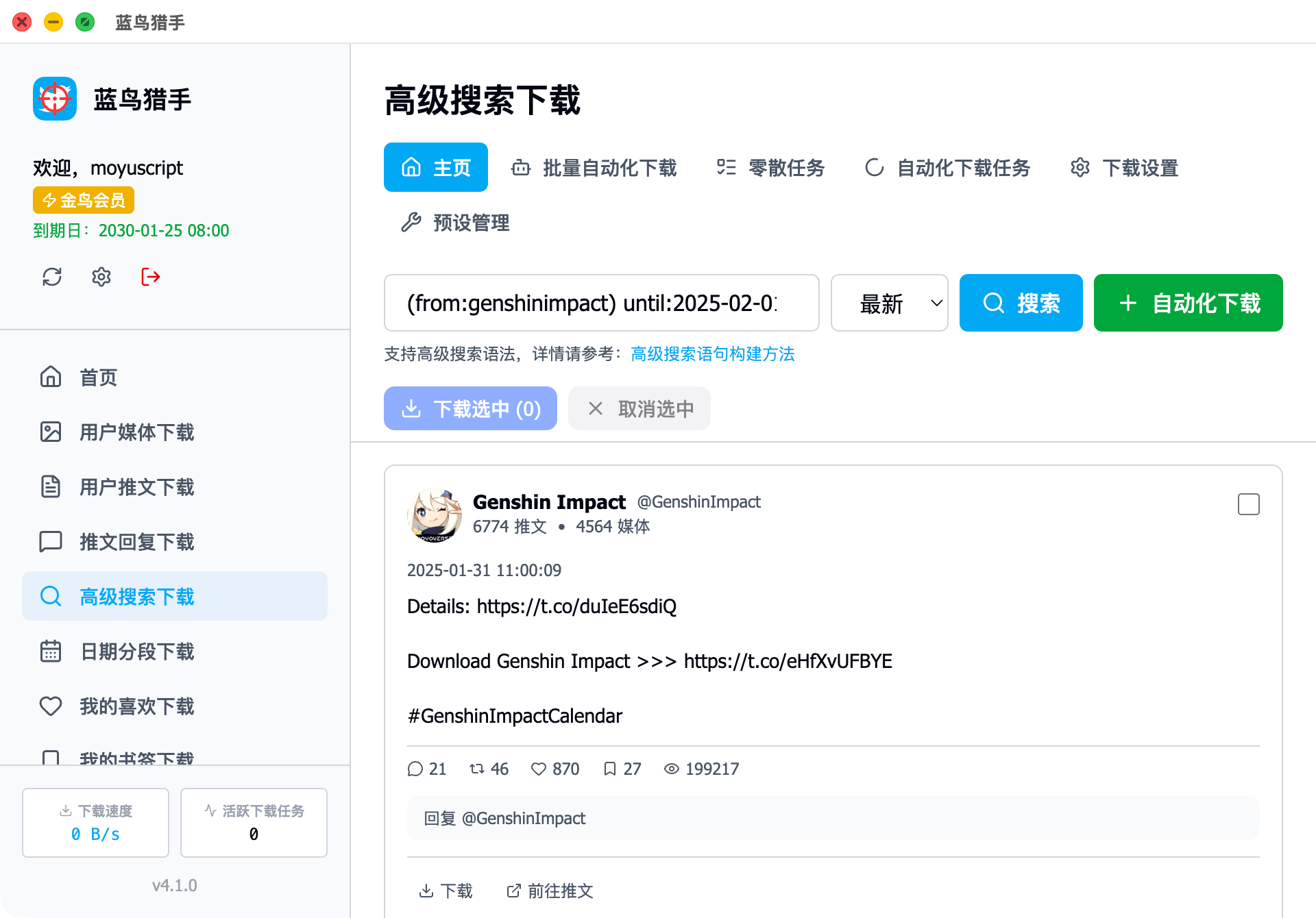Go to 日期分段下载 in the sidebar
Viewport: 1316px width, 918px height.
point(136,652)
